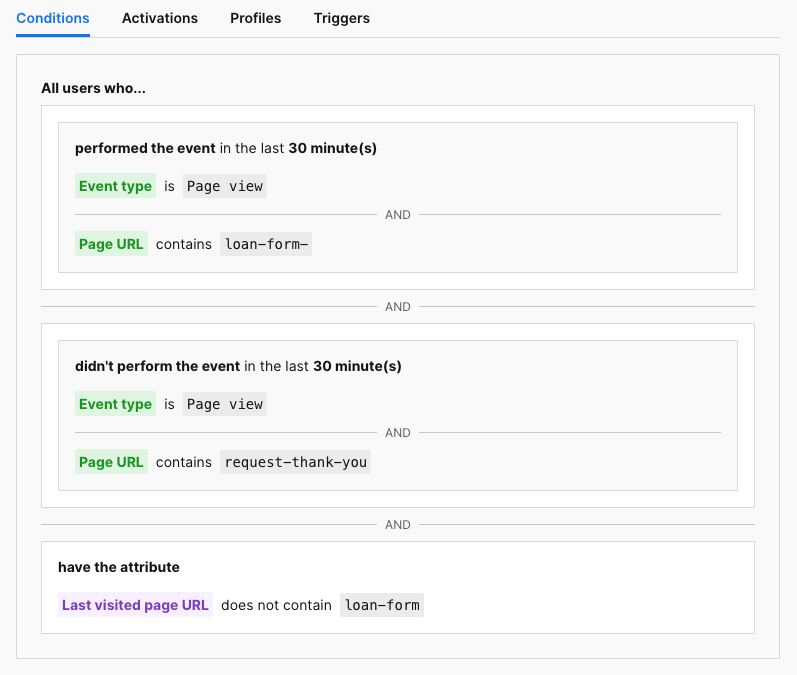Click the 'does not contain' operator text
Image resolution: width=797 pixels, height=675 pixels.
tap(276, 605)
